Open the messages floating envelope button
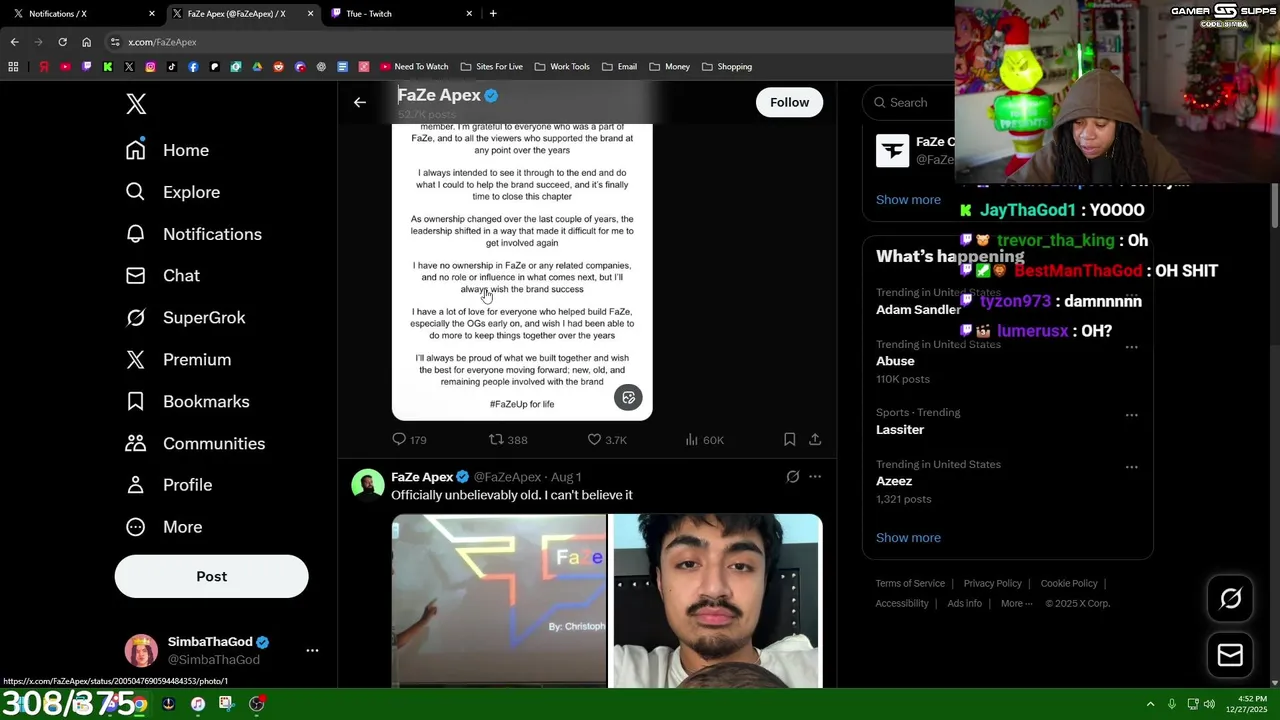 click(1230, 655)
